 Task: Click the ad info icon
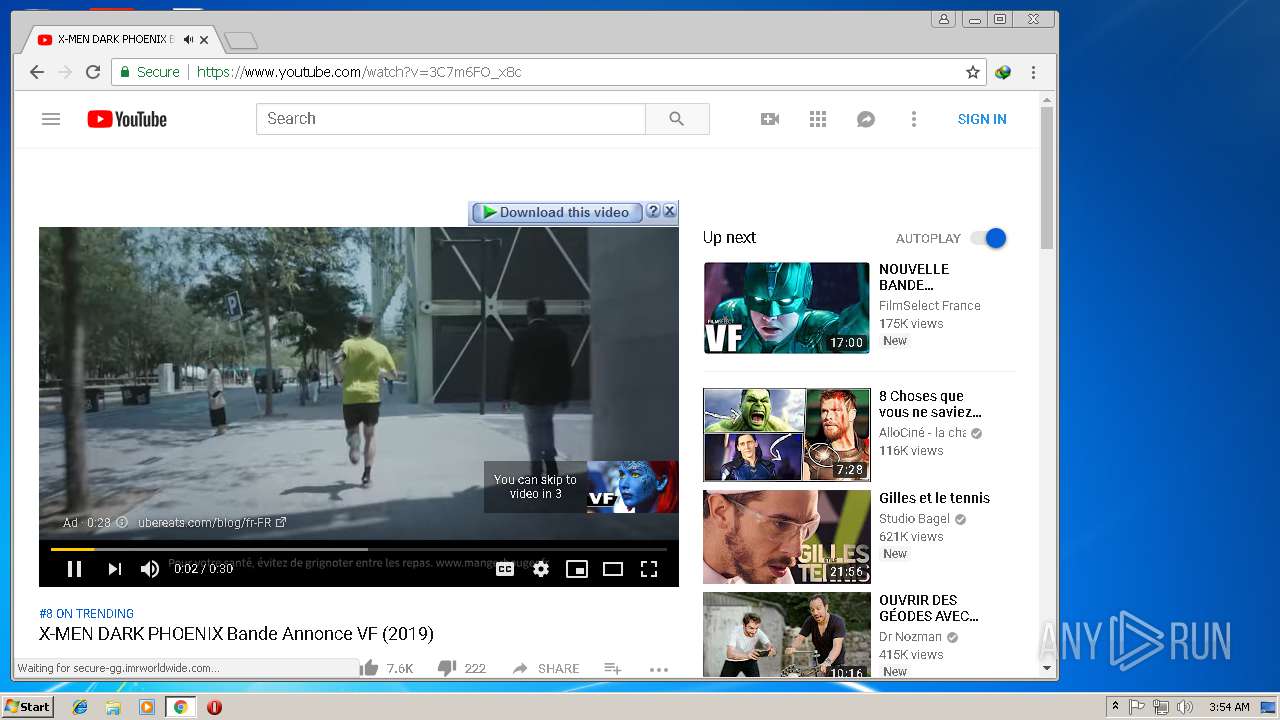[122, 522]
